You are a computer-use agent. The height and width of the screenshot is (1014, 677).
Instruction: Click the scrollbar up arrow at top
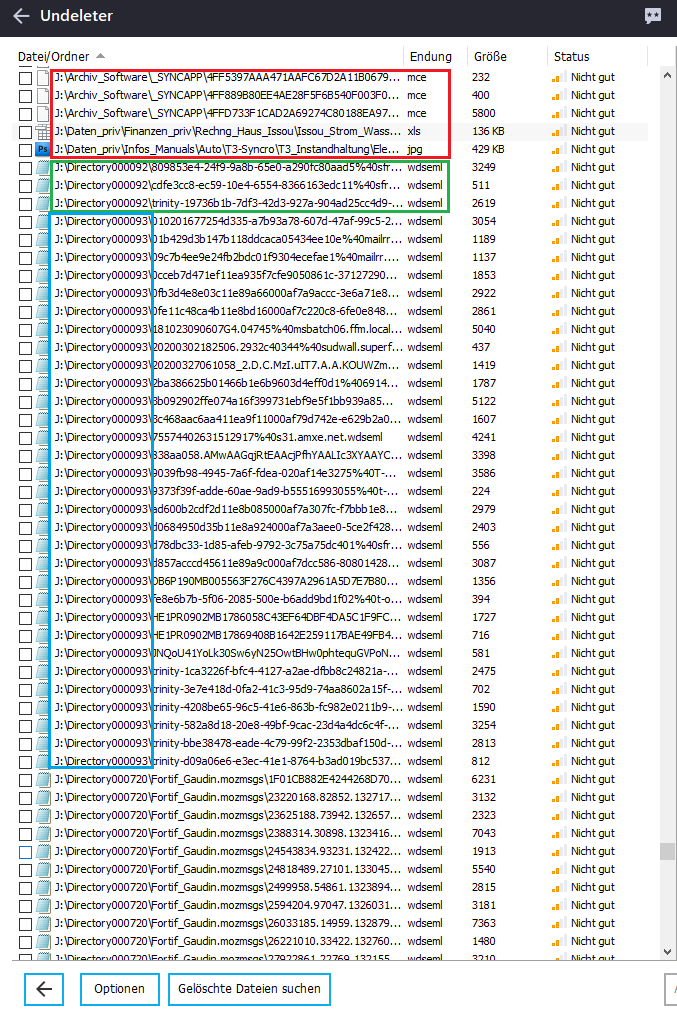(667, 75)
